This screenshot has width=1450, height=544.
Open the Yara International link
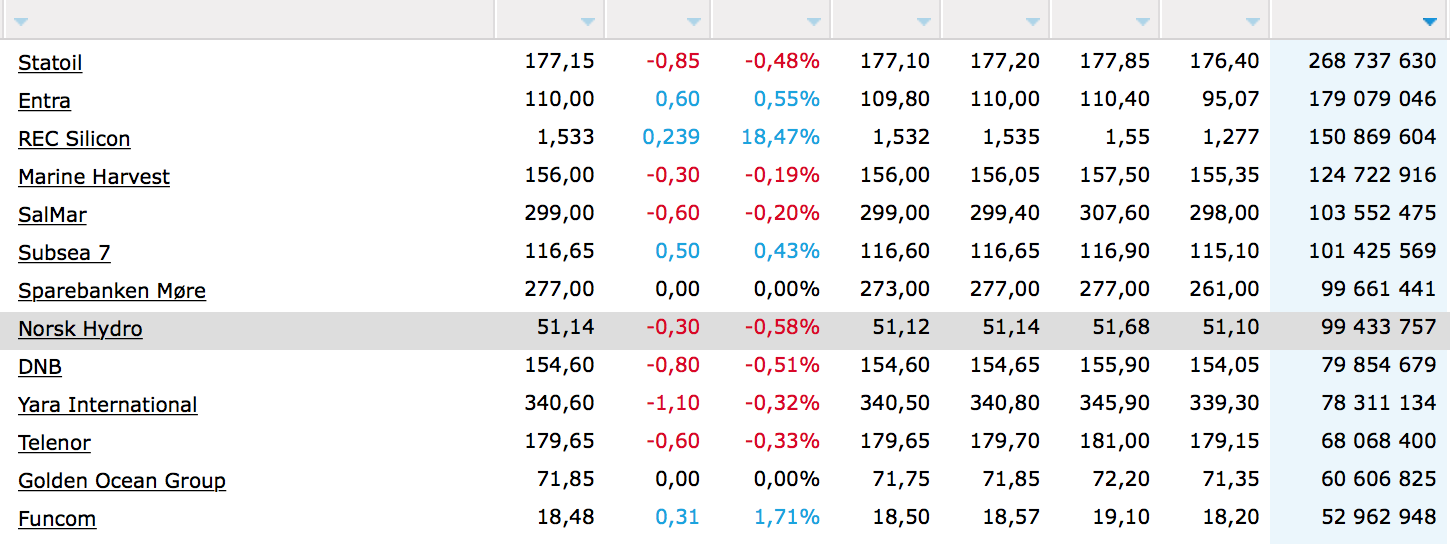click(x=108, y=404)
